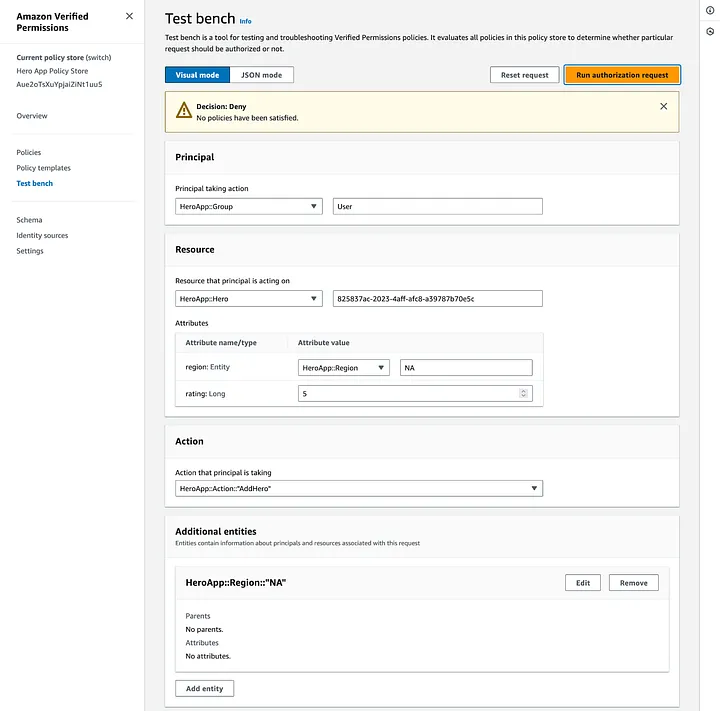Open the info panel icon at top right
The width and height of the screenshot is (720, 711).
point(710,10)
